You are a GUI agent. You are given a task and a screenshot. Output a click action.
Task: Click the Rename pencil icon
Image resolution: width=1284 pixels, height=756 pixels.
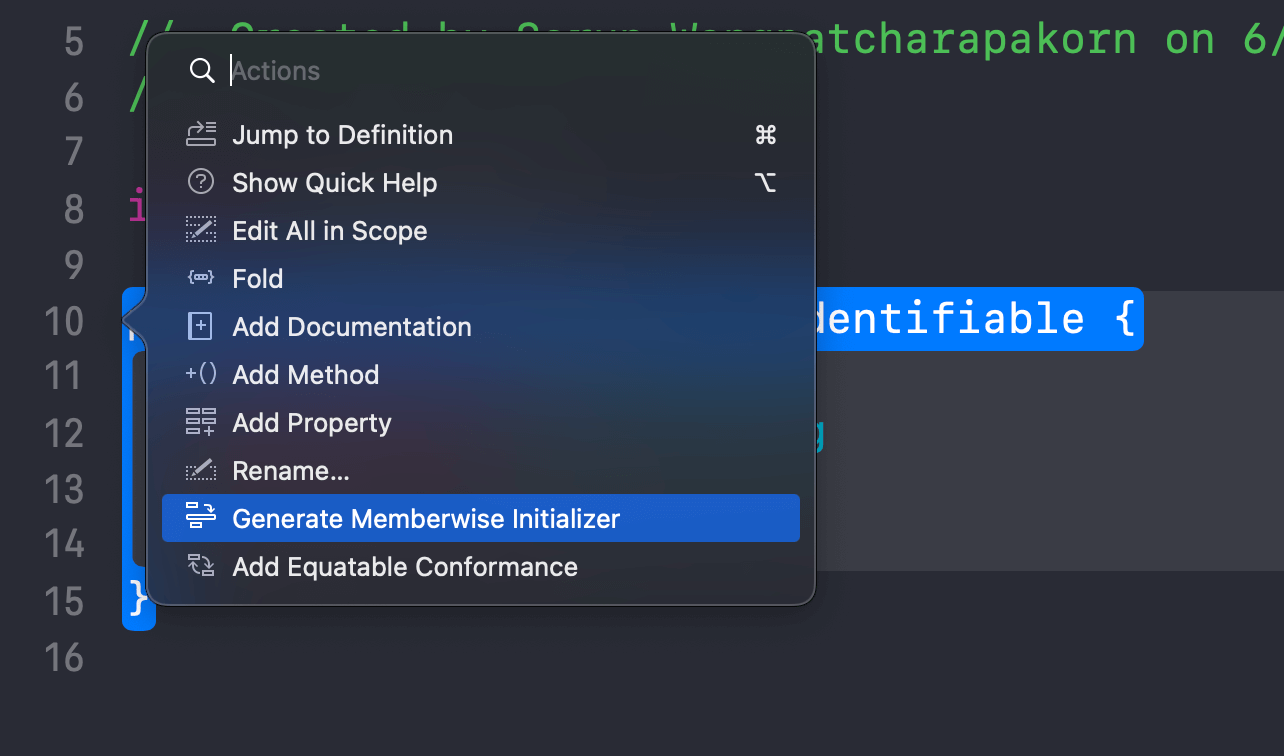[x=201, y=471]
